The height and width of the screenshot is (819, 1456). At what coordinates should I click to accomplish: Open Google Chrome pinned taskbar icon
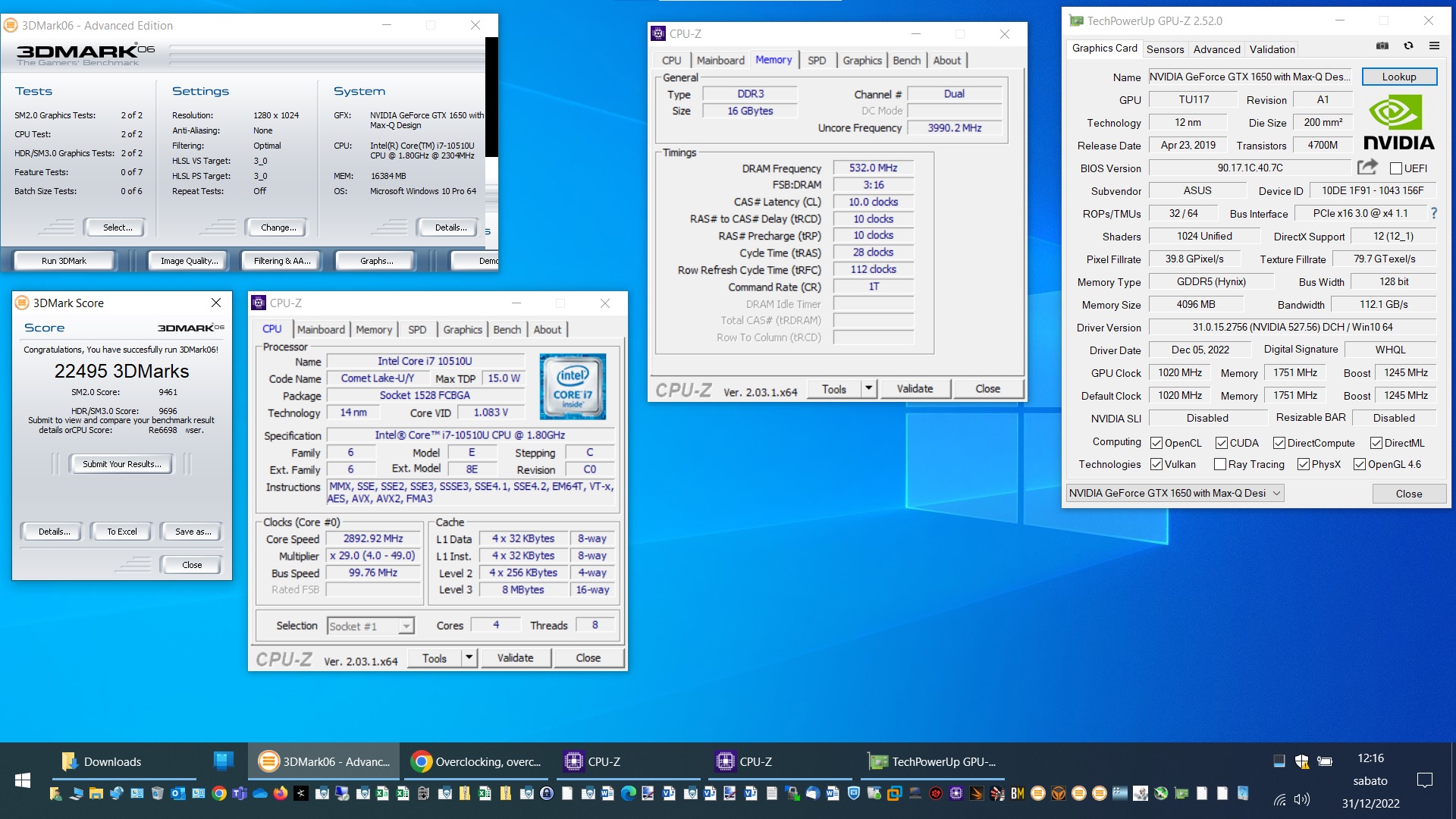point(219,793)
